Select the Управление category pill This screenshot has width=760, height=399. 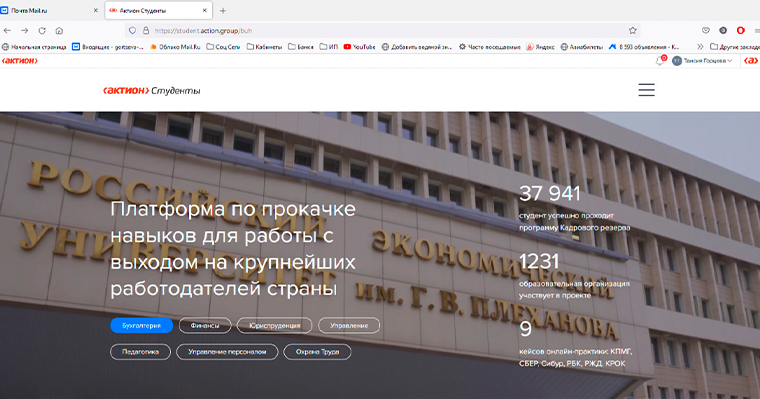point(349,325)
